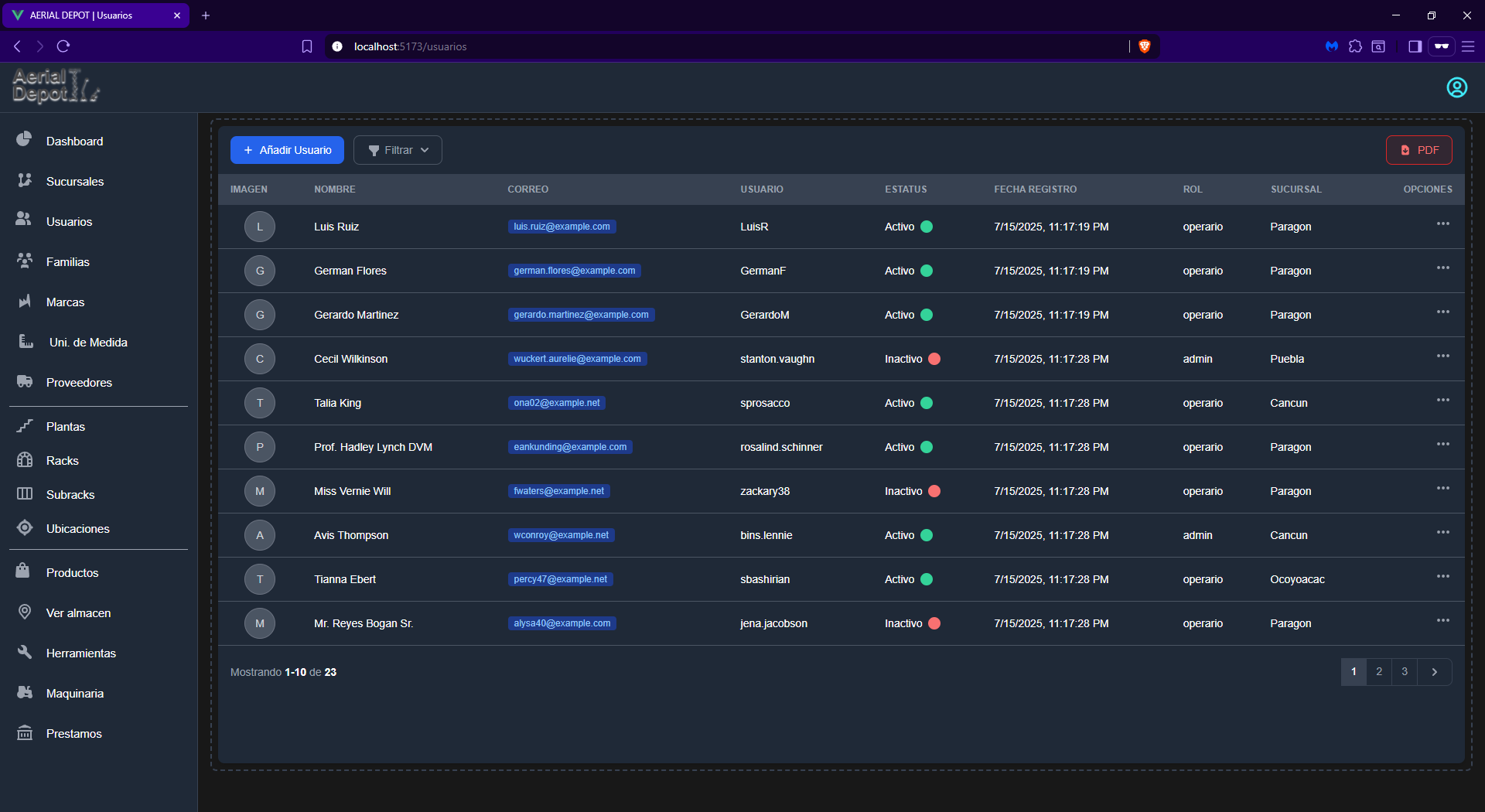Bookmark this page icon
This screenshot has height=812, width=1485.
[x=307, y=46]
